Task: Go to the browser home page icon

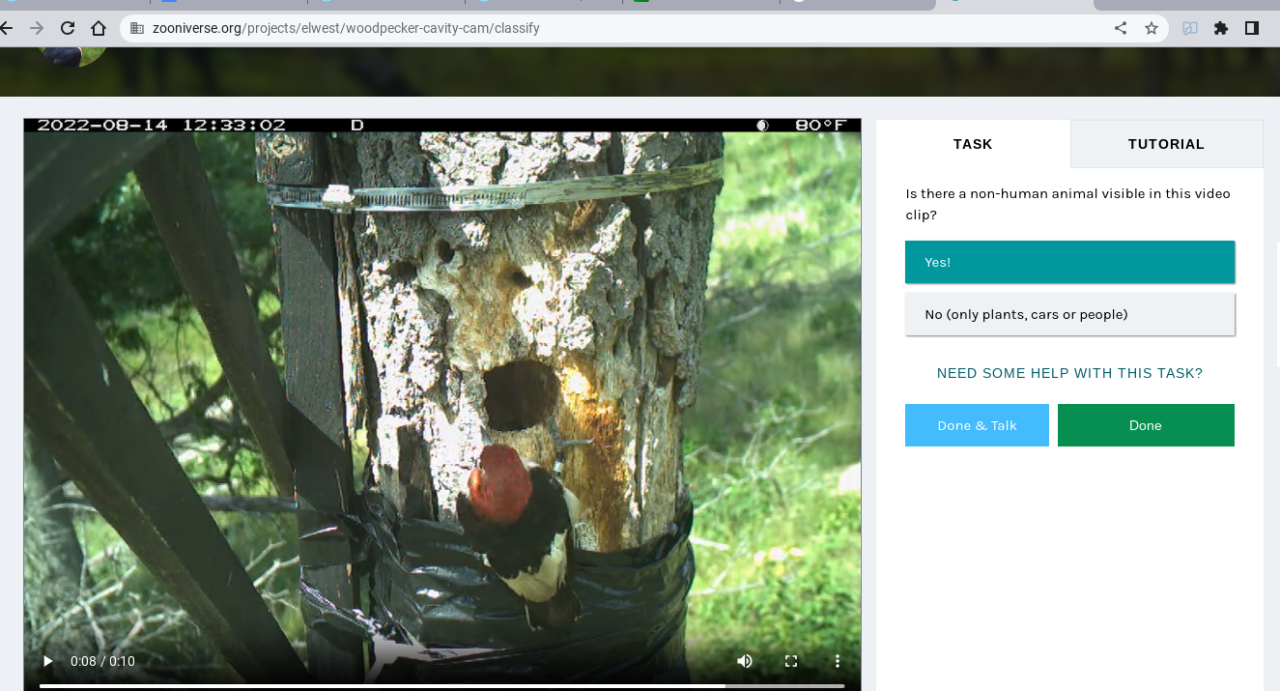Action: pyautogui.click(x=98, y=28)
